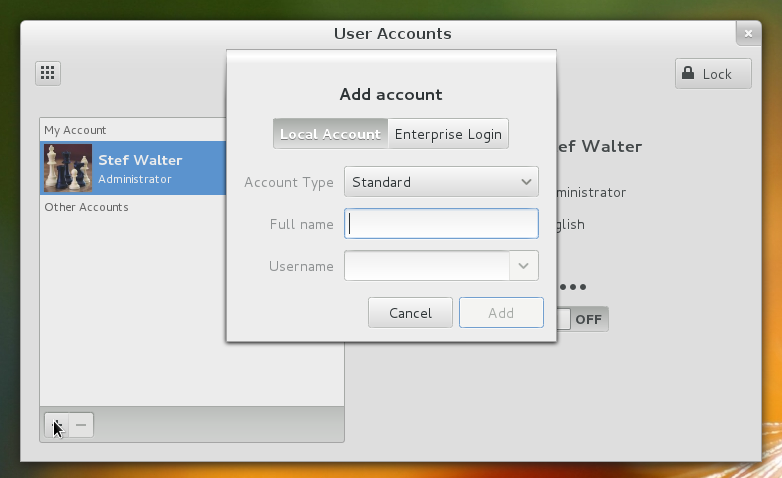Close the User Accounts window

click(x=748, y=33)
